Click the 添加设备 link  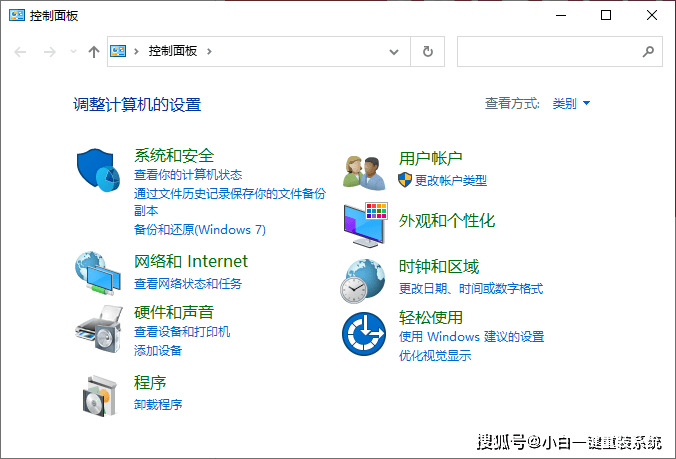[x=158, y=350]
